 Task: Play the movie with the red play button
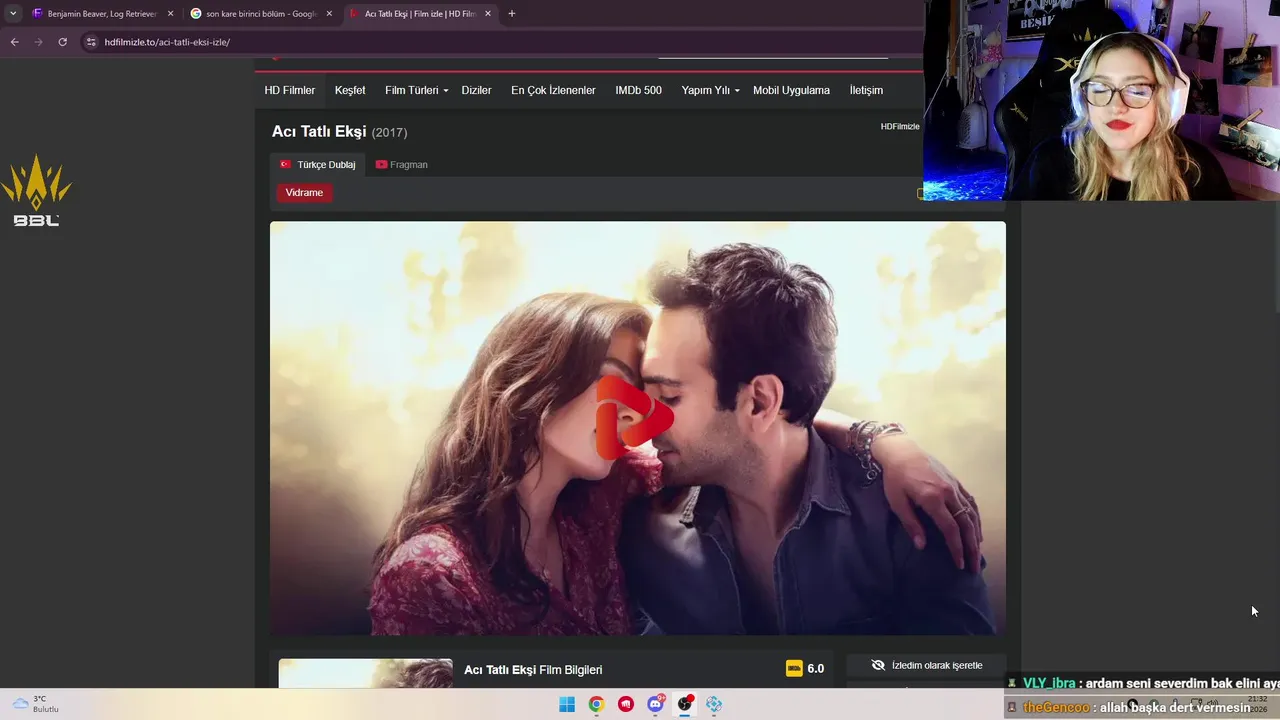coord(635,417)
